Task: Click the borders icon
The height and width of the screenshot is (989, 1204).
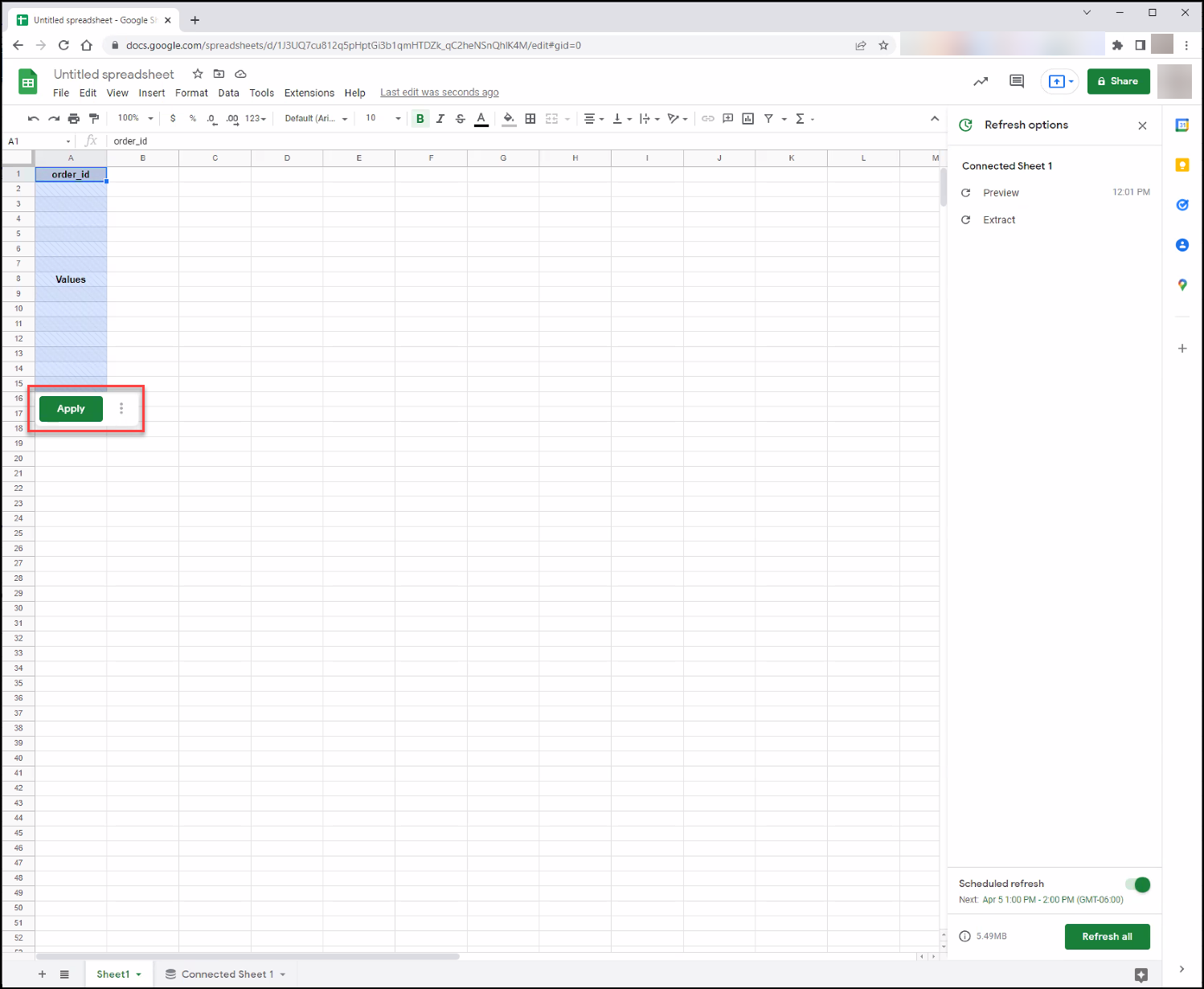Action: point(530,119)
